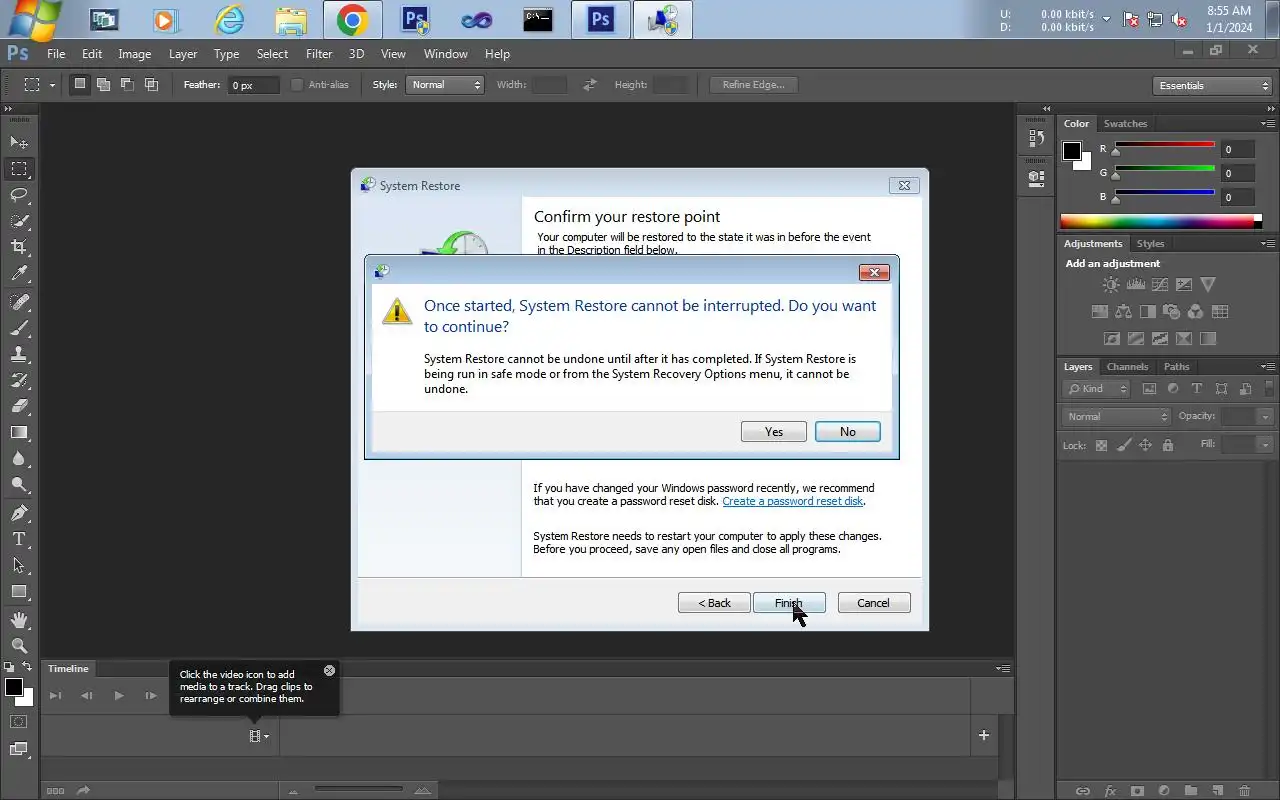Viewport: 1280px width, 800px height.
Task: Select the Move tool
Action: coord(19,143)
